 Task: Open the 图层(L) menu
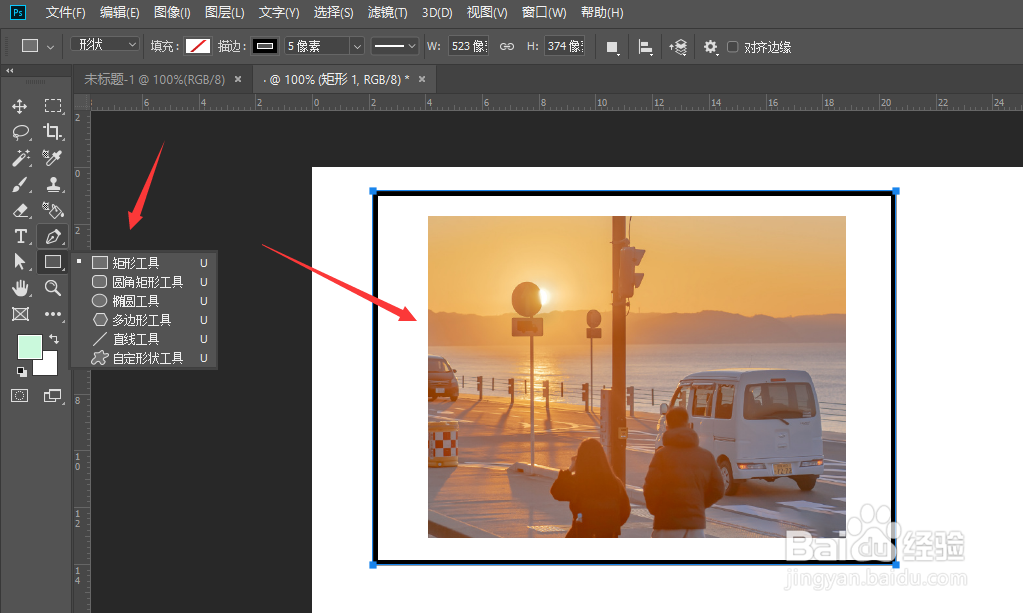tap(224, 12)
